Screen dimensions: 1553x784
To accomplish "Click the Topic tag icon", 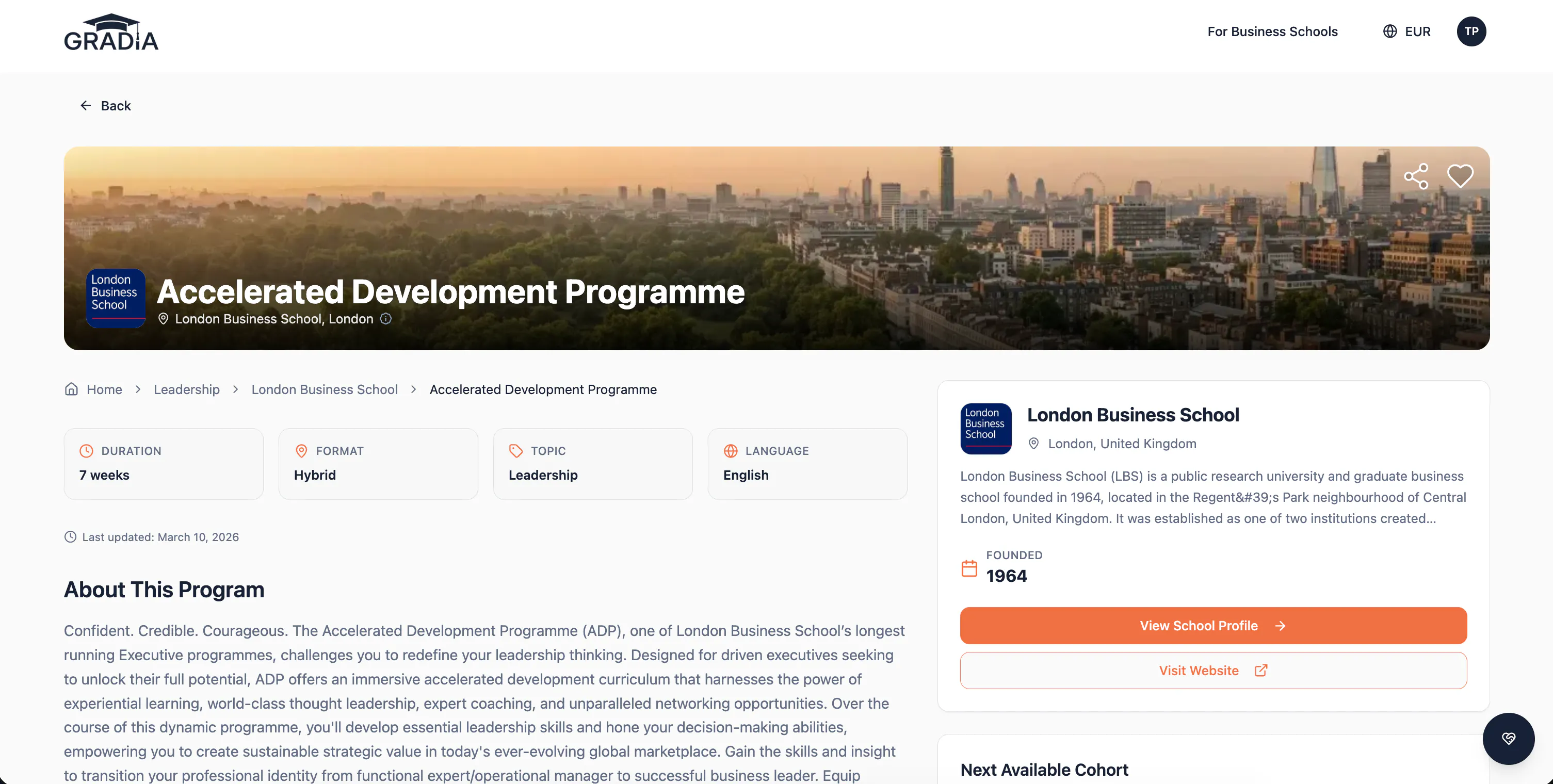I will (x=515, y=451).
